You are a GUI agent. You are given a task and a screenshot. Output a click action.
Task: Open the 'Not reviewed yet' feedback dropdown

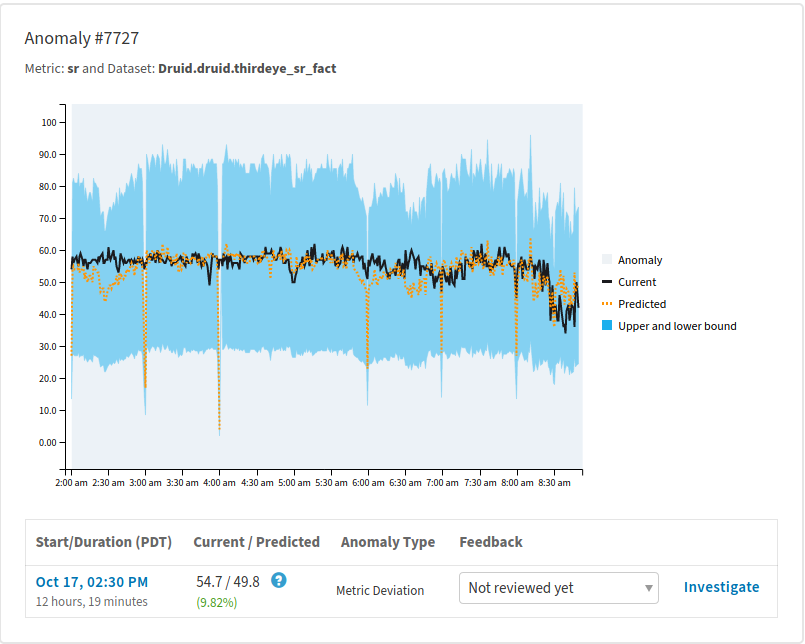559,588
